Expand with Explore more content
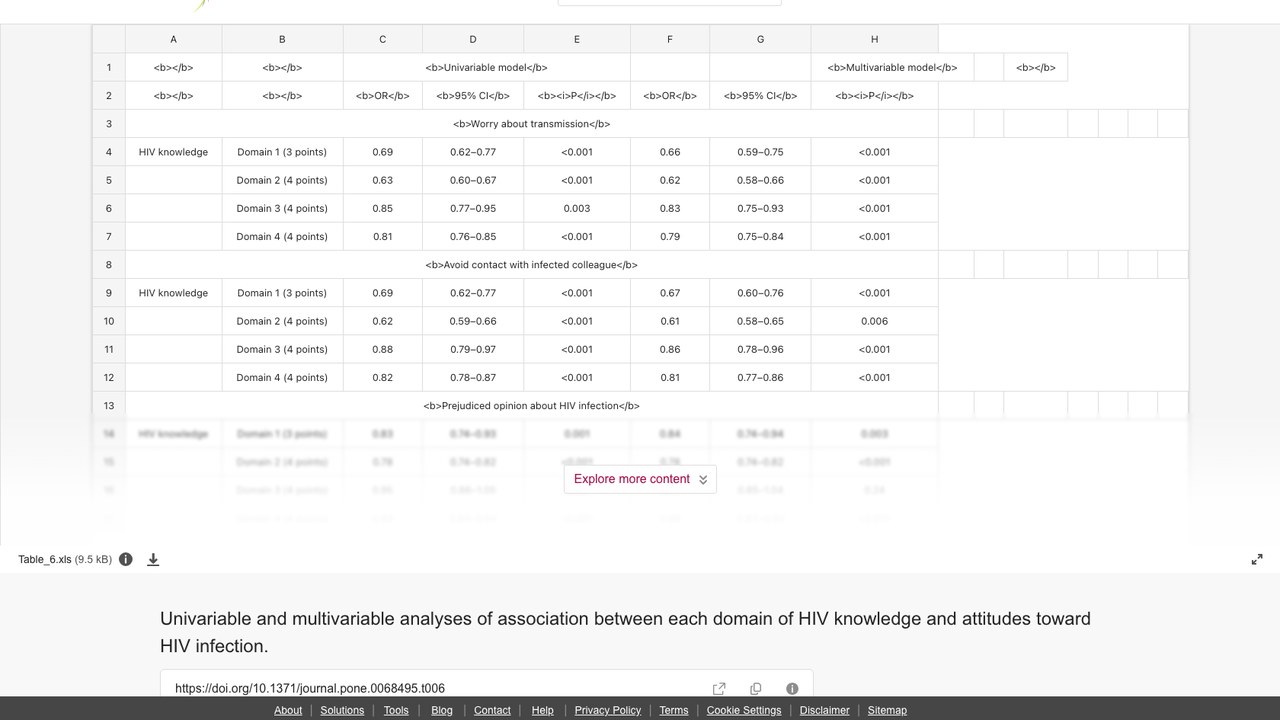The image size is (1280, 720). 640,479
